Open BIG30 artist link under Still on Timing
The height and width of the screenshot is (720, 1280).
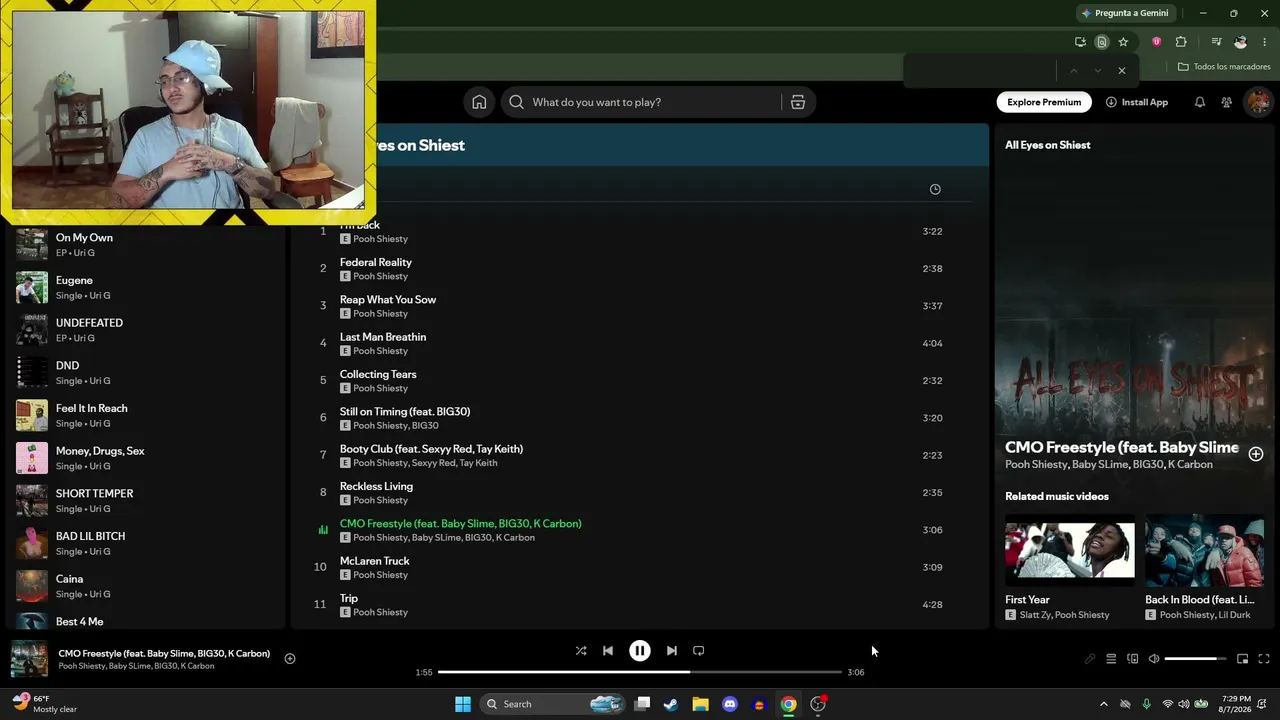(425, 426)
